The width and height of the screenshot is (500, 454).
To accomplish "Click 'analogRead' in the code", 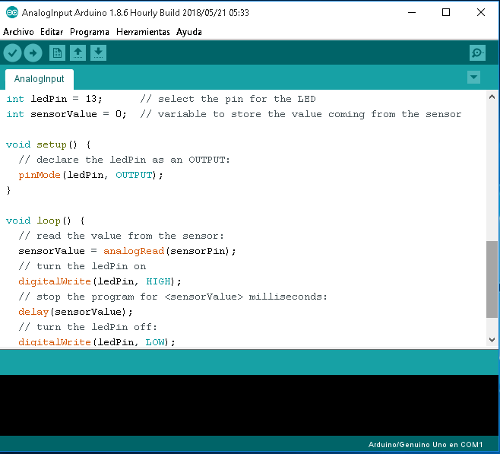I will pos(134,251).
